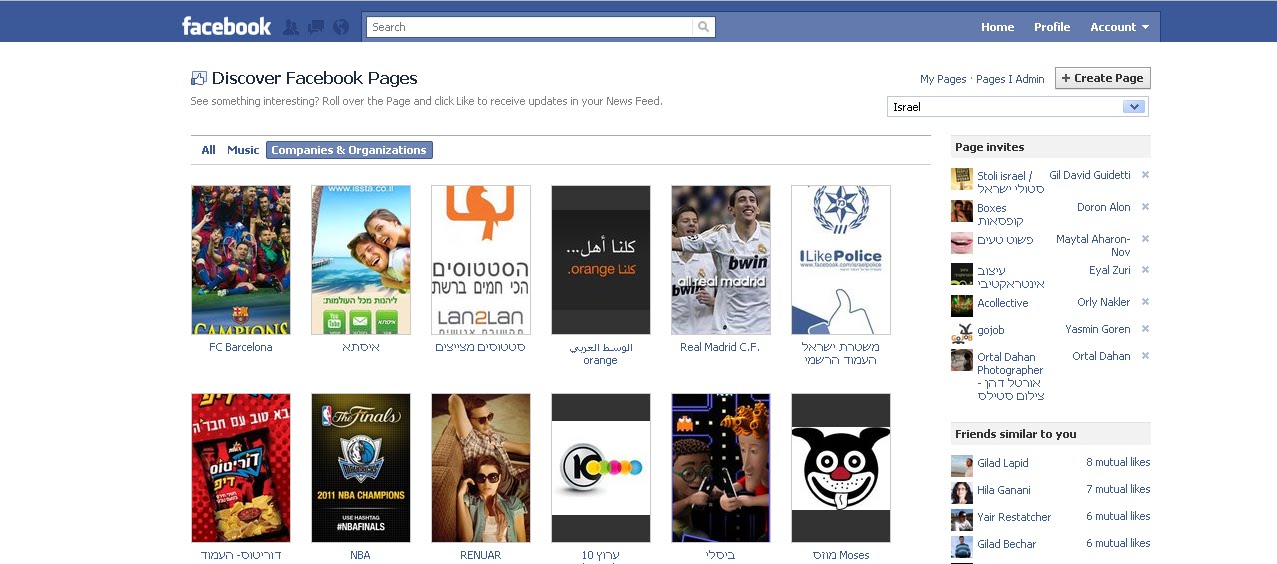The width and height of the screenshot is (1277, 564).
Task: Click the Real Madrid C.F. page name
Action: [720, 347]
